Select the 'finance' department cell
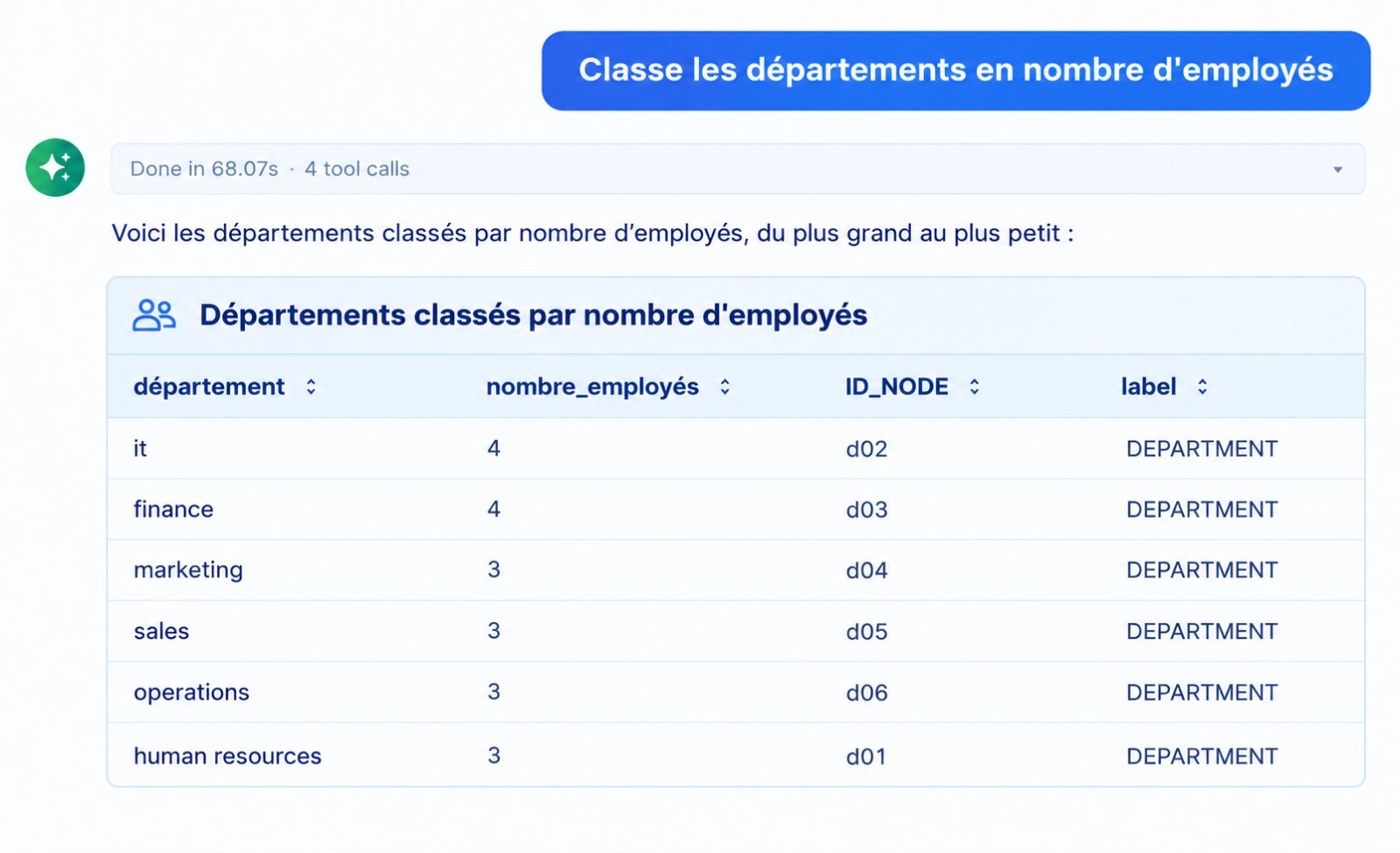This screenshot has width=1400, height=853. tap(173, 509)
